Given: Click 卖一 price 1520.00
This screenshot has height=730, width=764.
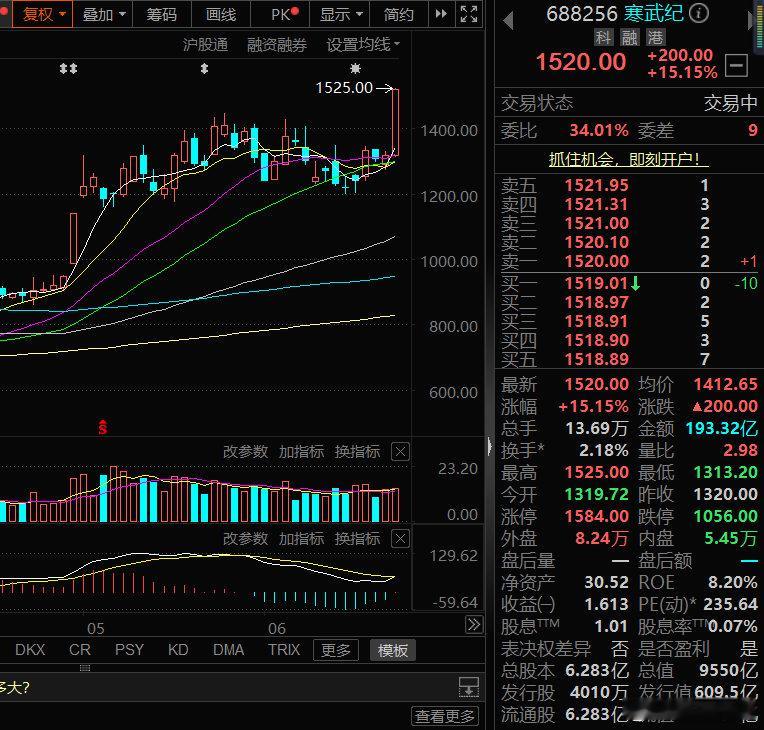Looking at the screenshot, I should point(596,261).
